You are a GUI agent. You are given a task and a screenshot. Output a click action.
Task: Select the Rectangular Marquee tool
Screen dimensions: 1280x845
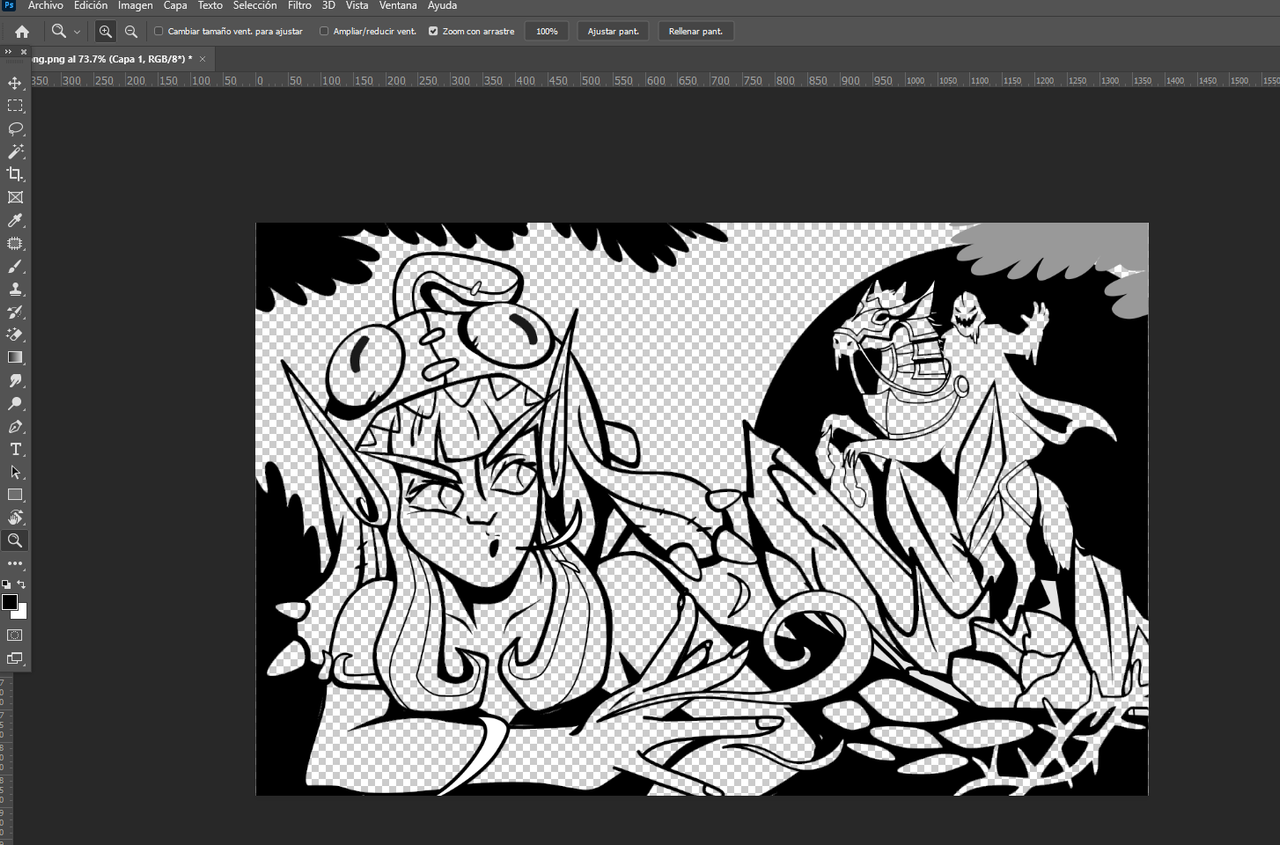pyautogui.click(x=15, y=106)
